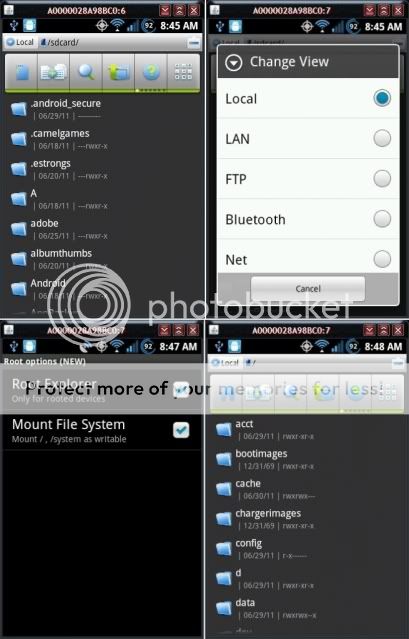Collapse the toolbar with the minus button
The width and height of the screenshot is (409, 639).
(x=194, y=42)
